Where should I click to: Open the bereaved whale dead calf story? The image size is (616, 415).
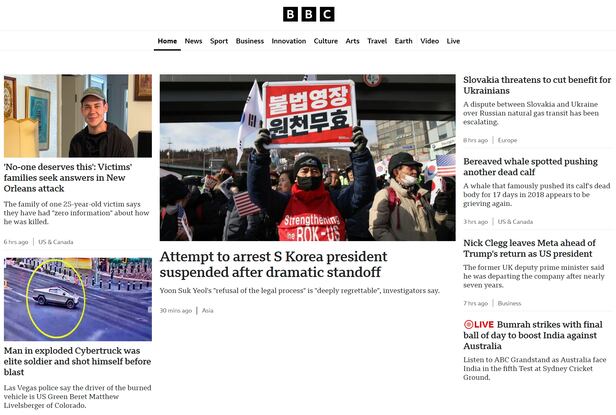coord(530,167)
